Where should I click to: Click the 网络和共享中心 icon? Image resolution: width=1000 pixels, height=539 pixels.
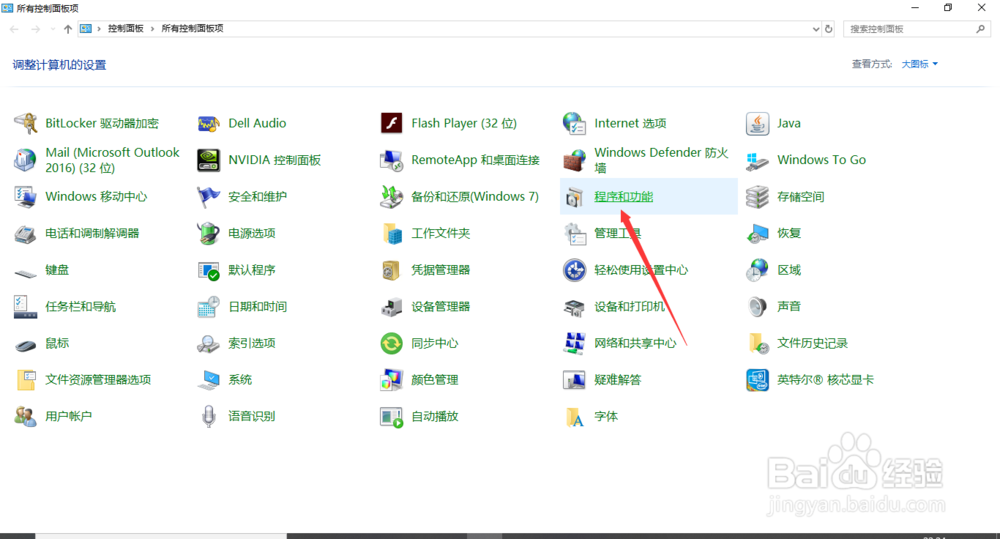coord(575,343)
